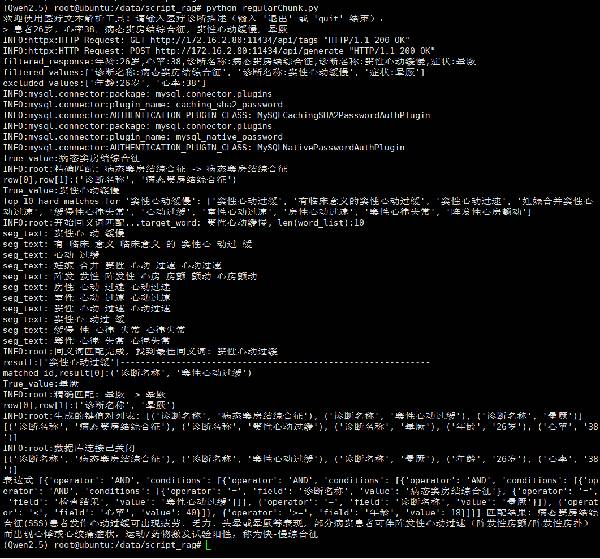The height and width of the screenshot is (559, 600).
Task: Click the 'mysql_native_password' plugin name text
Action: 229,137
